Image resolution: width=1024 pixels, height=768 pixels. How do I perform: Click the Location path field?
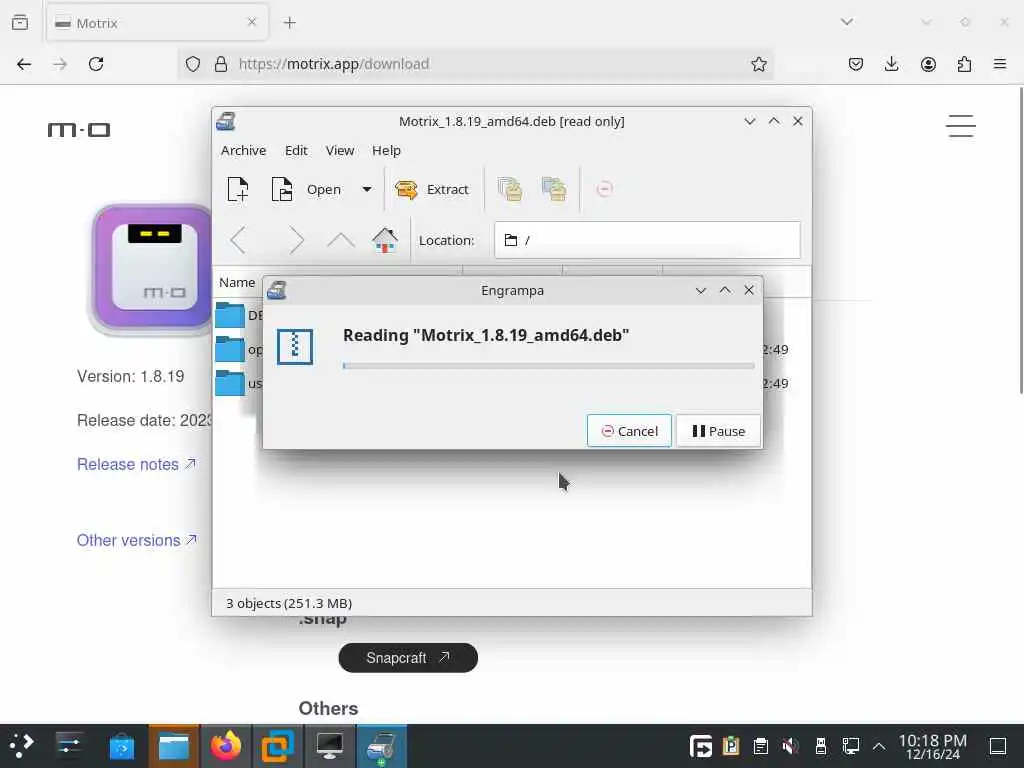(x=647, y=240)
